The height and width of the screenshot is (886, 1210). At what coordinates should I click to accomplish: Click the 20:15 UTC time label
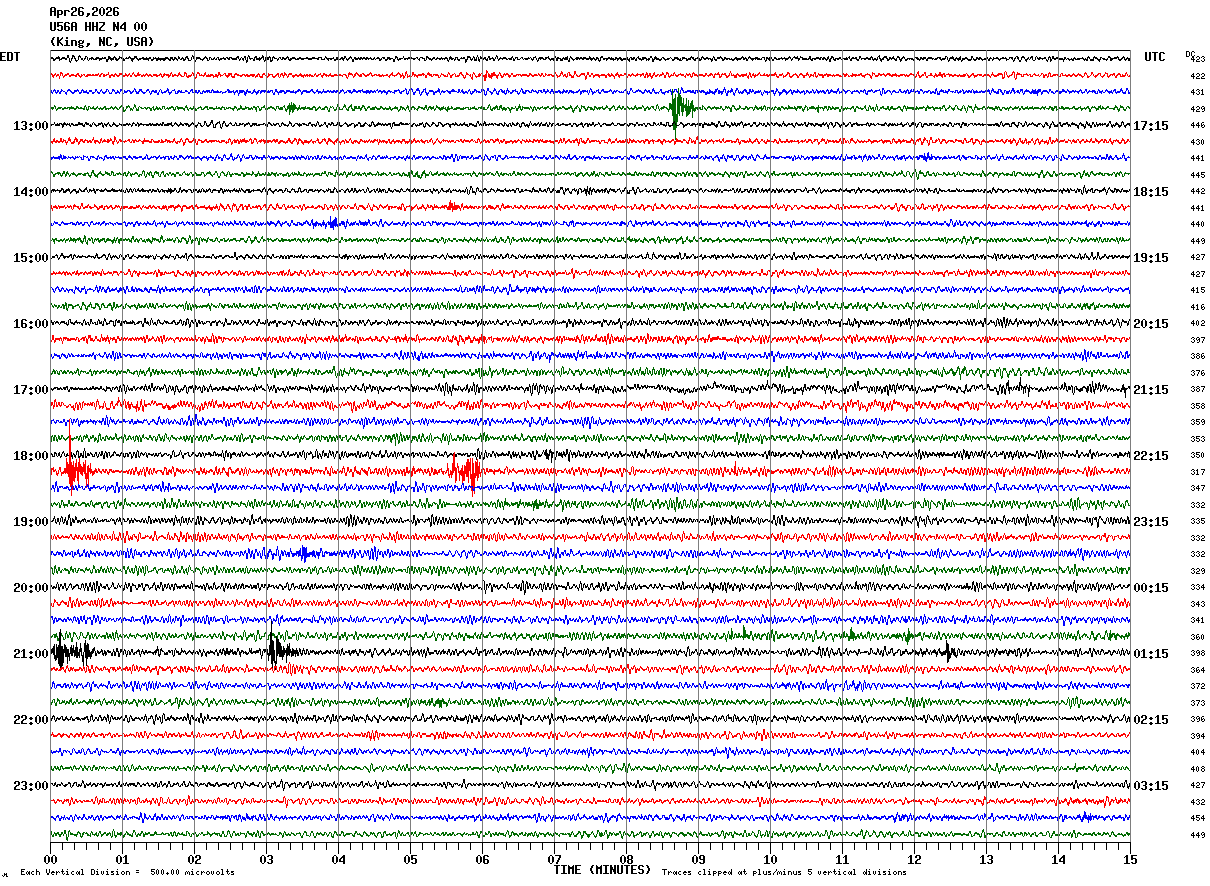(x=1151, y=324)
